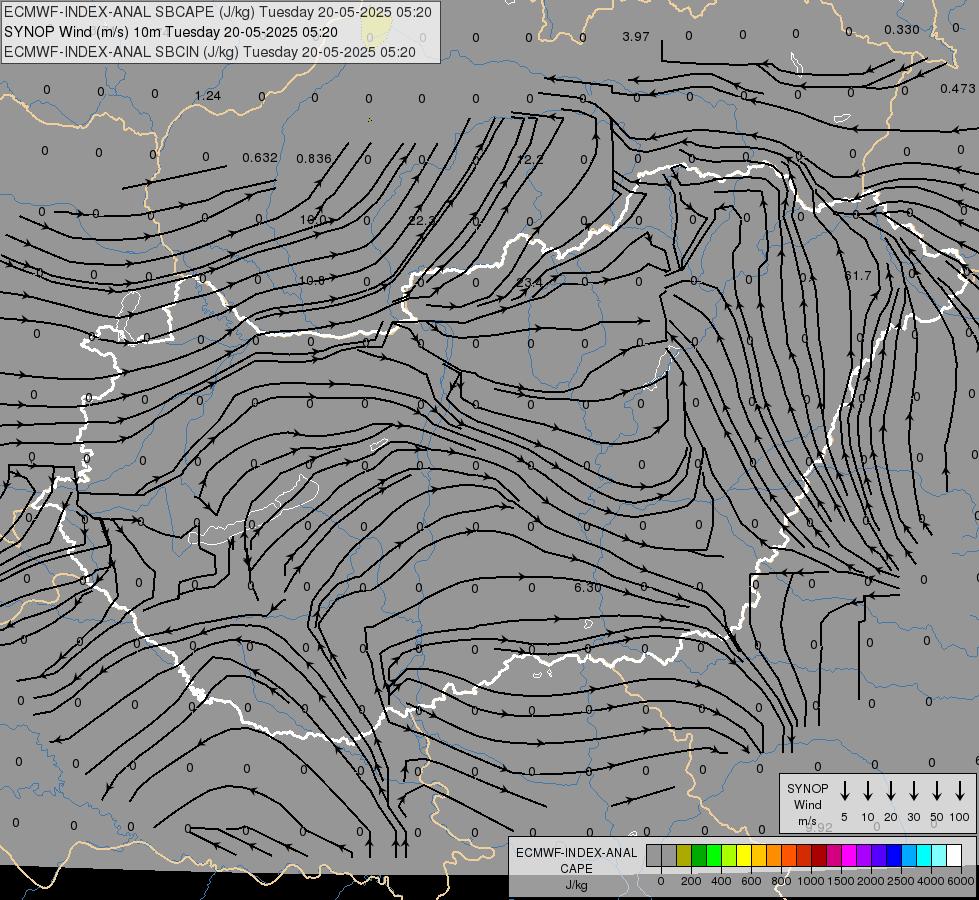The width and height of the screenshot is (979, 900).
Task: Click the 200 tick label on the CAPE scale
Action: click(x=691, y=881)
